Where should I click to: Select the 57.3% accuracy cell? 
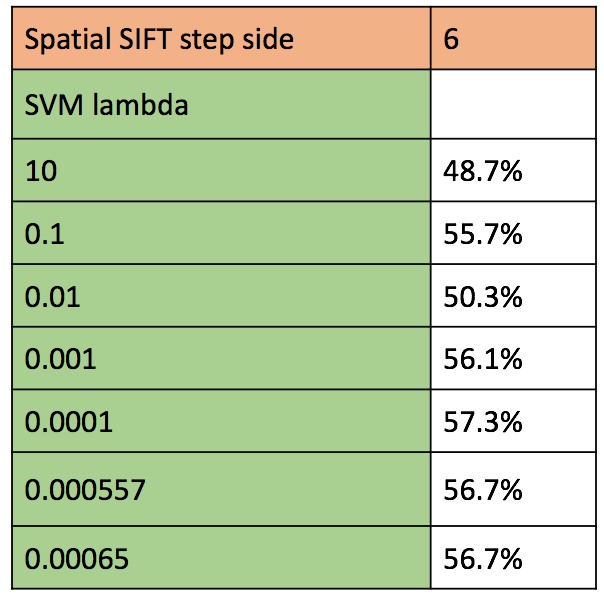coord(514,422)
